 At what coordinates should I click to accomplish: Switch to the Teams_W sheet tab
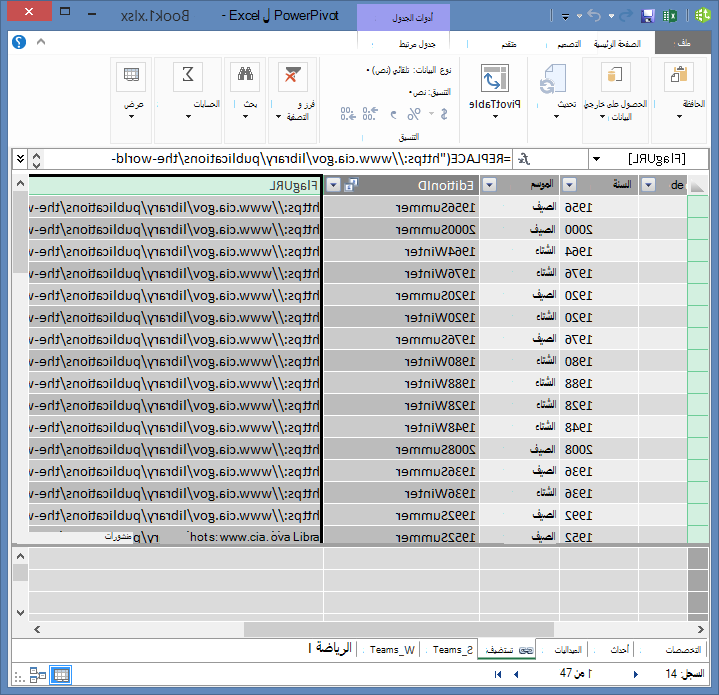pos(392,650)
